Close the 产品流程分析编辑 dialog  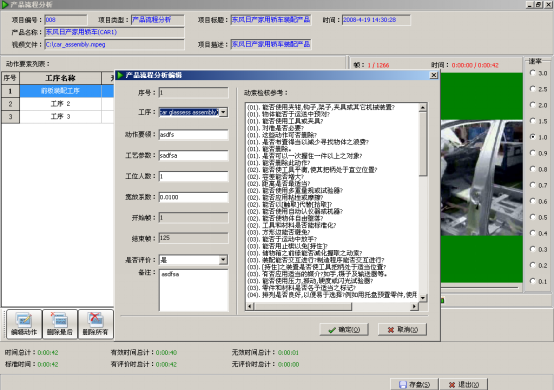[x=434, y=75]
